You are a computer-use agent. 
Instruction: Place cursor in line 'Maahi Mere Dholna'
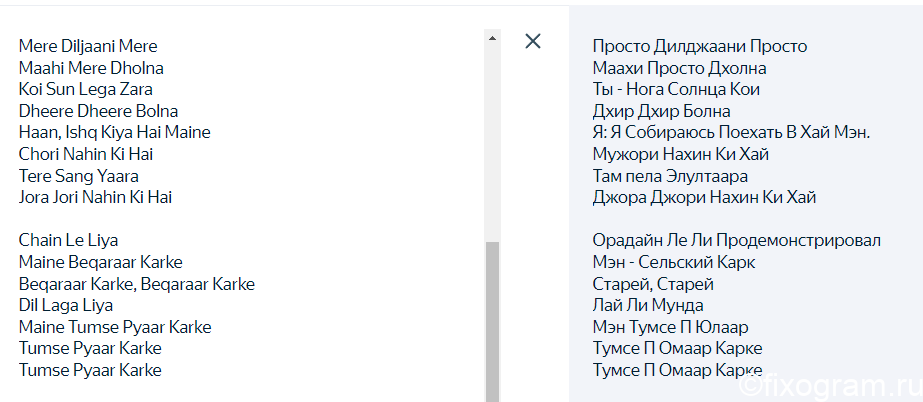tap(91, 68)
